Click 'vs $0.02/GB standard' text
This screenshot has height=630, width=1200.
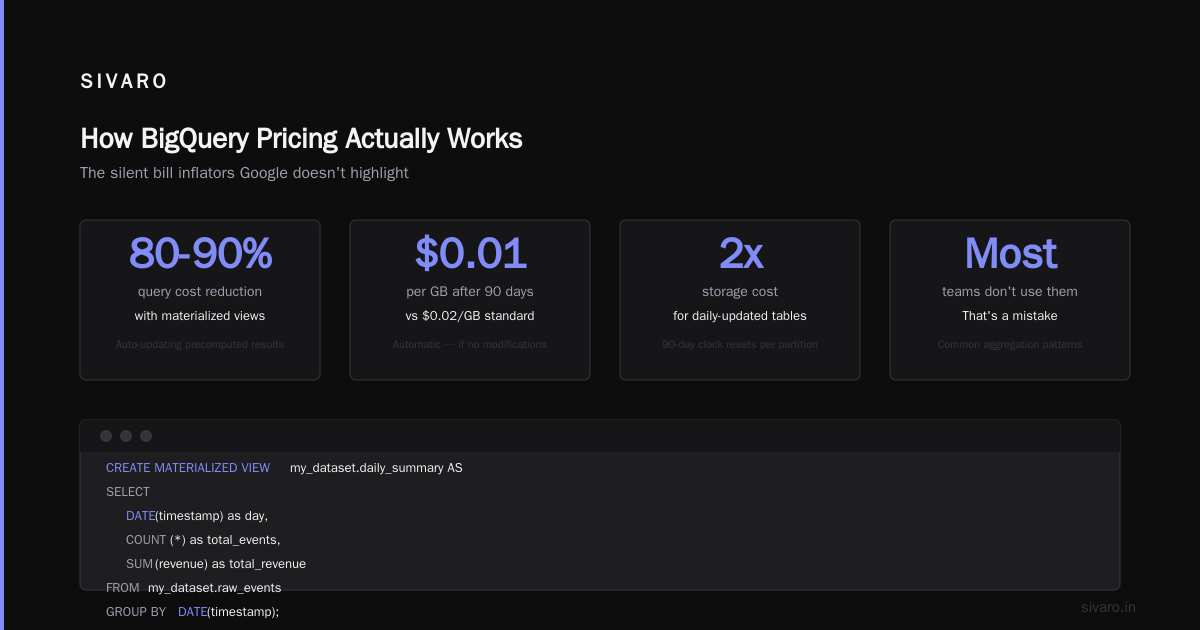coord(470,316)
